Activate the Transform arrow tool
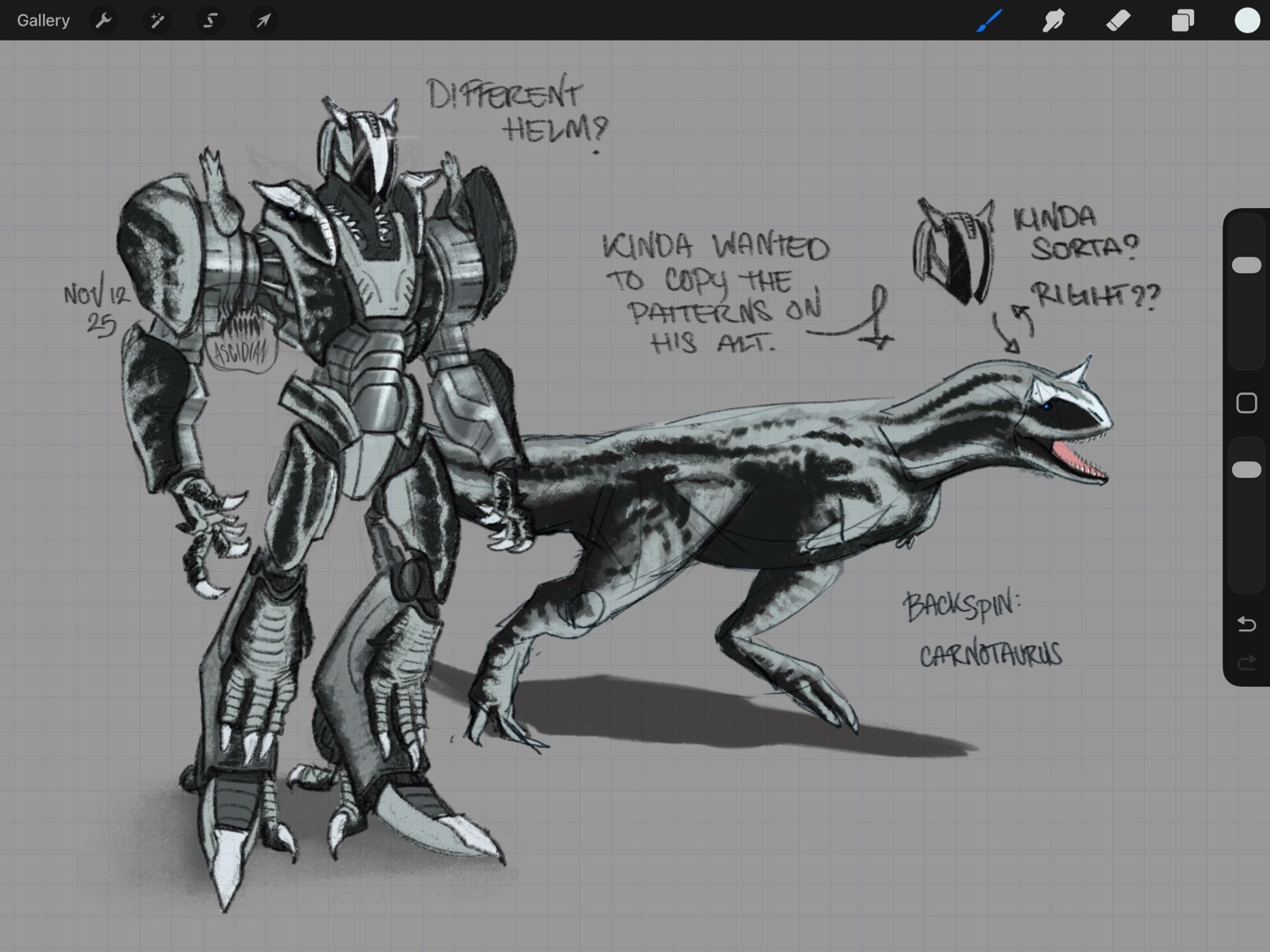Image resolution: width=1270 pixels, height=952 pixels. point(263,20)
